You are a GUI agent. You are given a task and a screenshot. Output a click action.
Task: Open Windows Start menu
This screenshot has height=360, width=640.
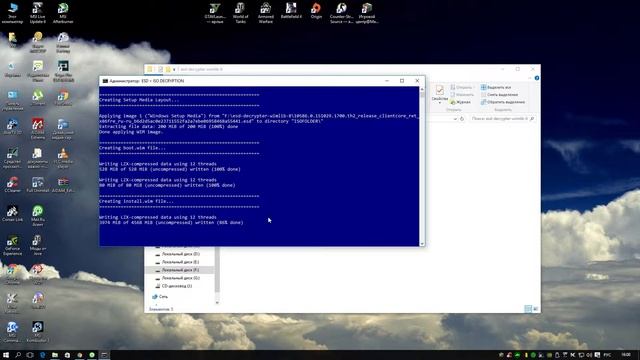(x=6, y=355)
